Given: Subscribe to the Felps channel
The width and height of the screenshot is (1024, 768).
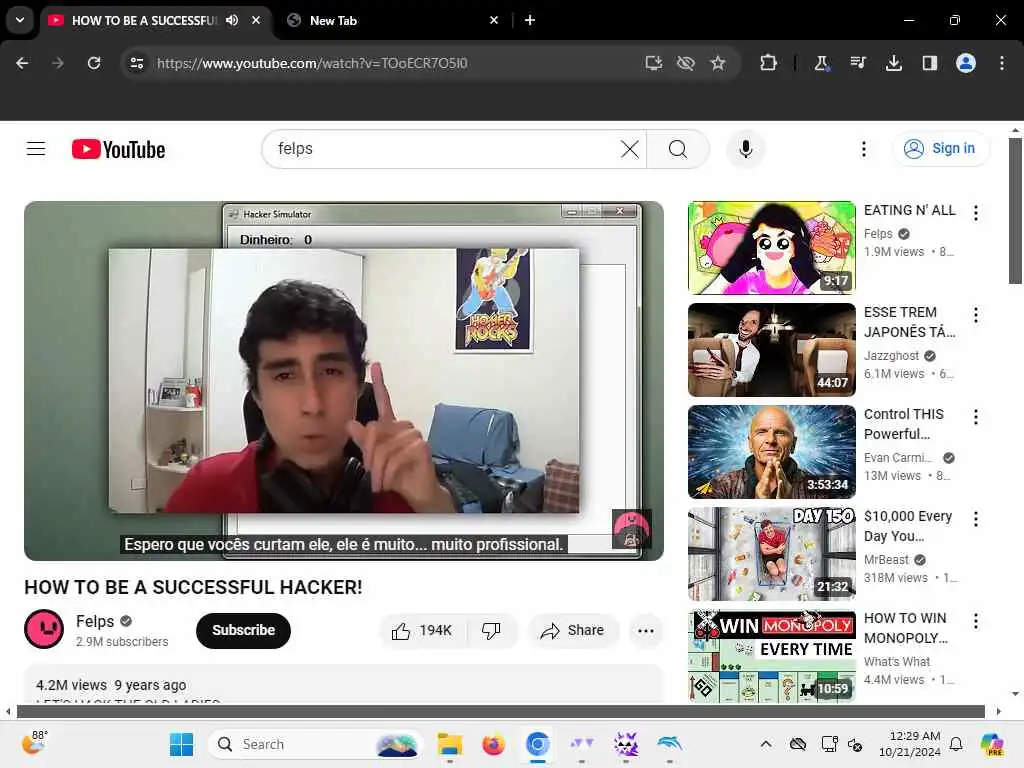Looking at the screenshot, I should pyautogui.click(x=243, y=630).
